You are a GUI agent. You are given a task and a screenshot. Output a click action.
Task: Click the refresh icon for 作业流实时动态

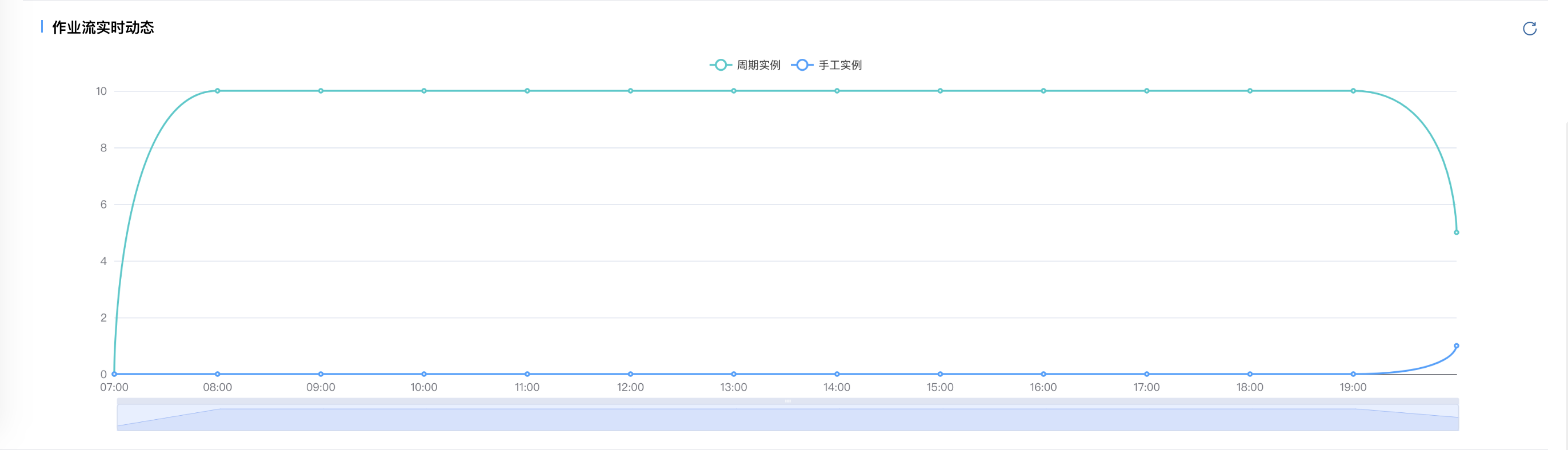(x=1529, y=29)
